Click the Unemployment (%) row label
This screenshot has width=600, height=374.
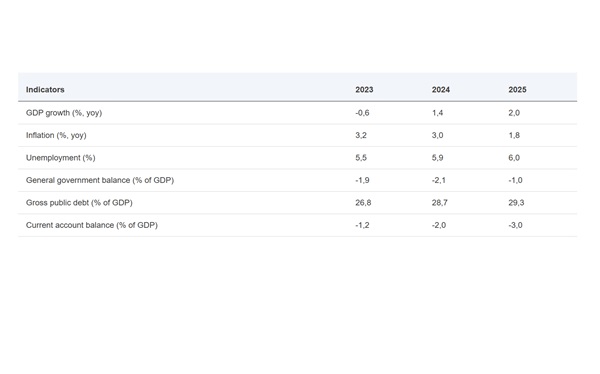(x=60, y=158)
